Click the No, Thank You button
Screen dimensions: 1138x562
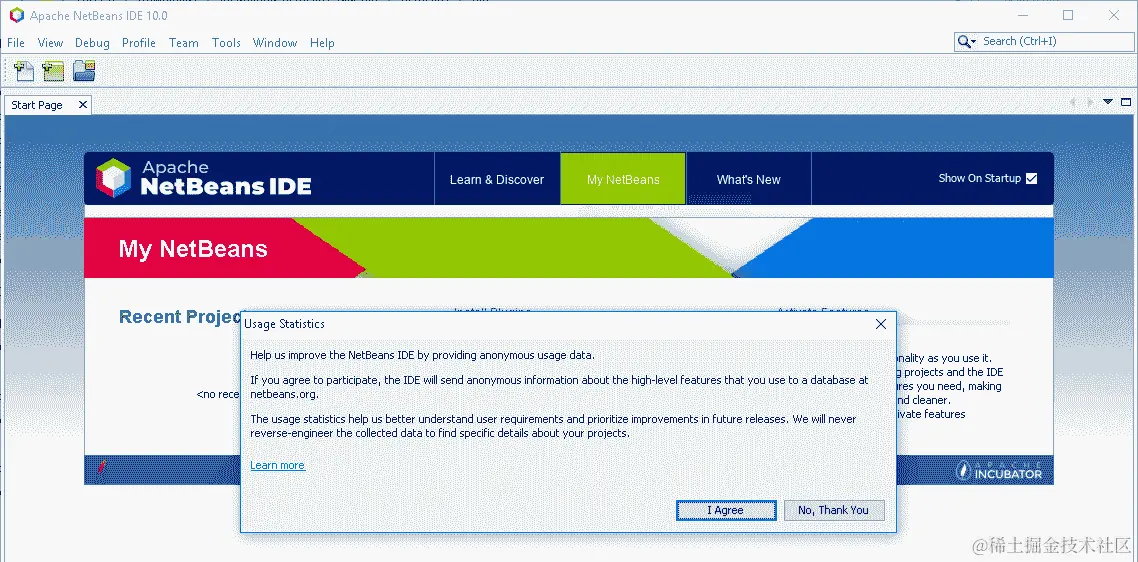(x=834, y=510)
